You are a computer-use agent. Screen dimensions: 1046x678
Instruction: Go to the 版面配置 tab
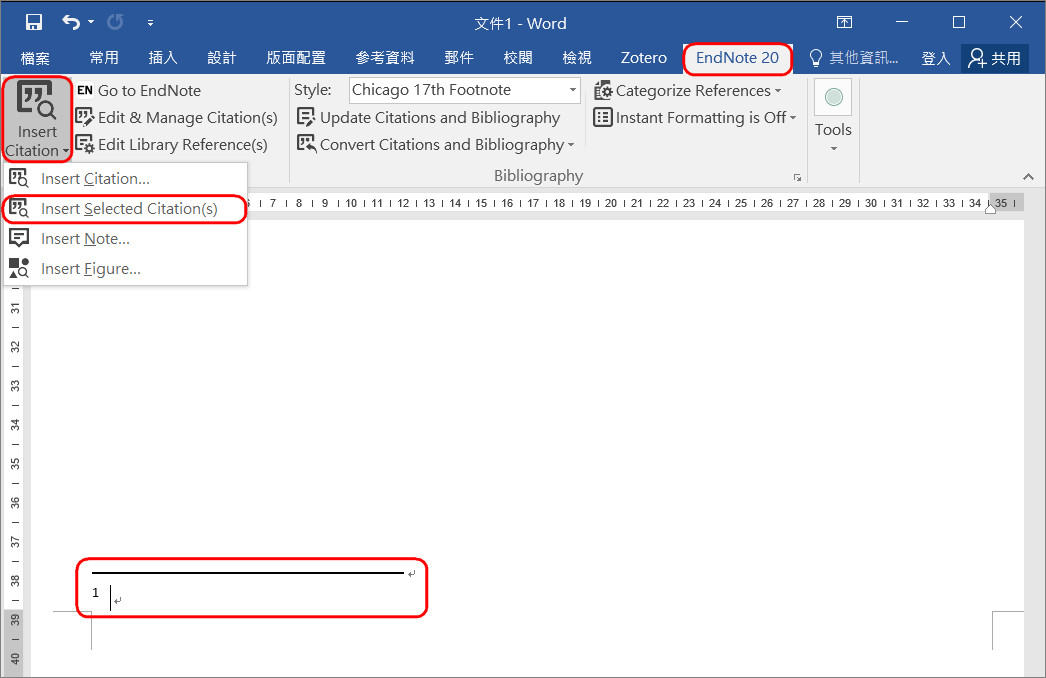click(296, 58)
